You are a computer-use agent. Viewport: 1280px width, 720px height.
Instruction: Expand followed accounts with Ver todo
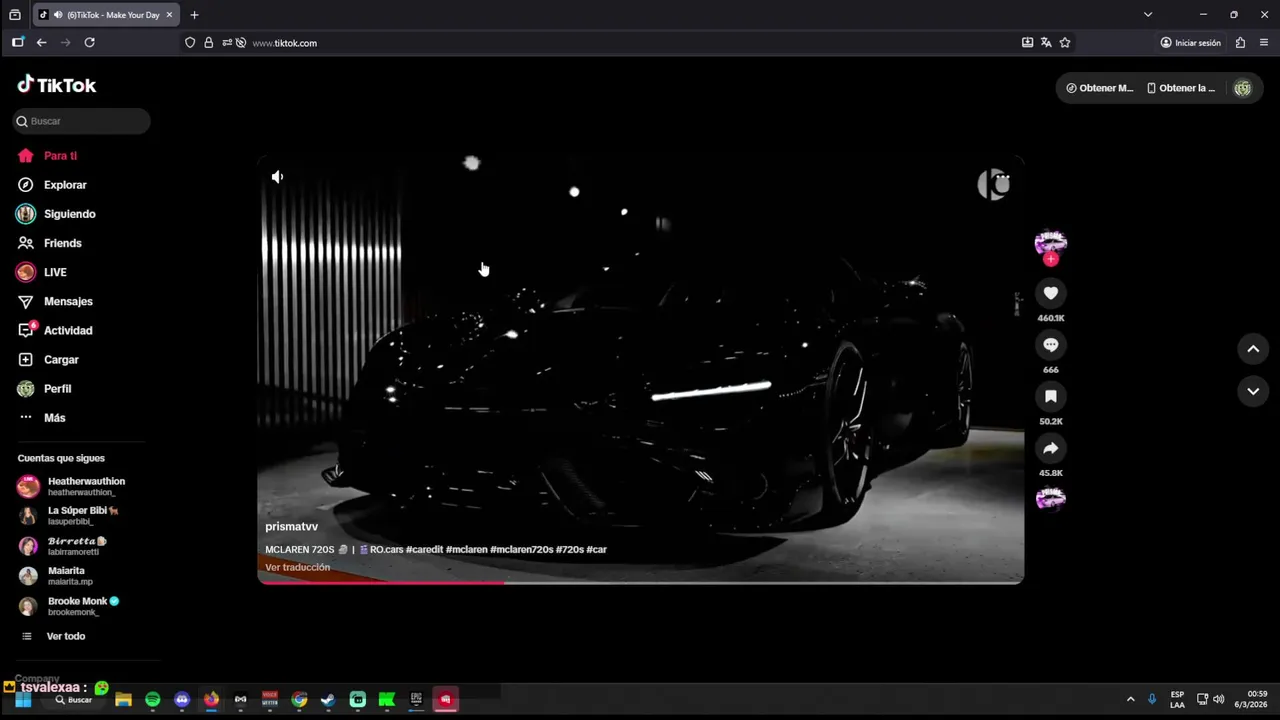54,636
